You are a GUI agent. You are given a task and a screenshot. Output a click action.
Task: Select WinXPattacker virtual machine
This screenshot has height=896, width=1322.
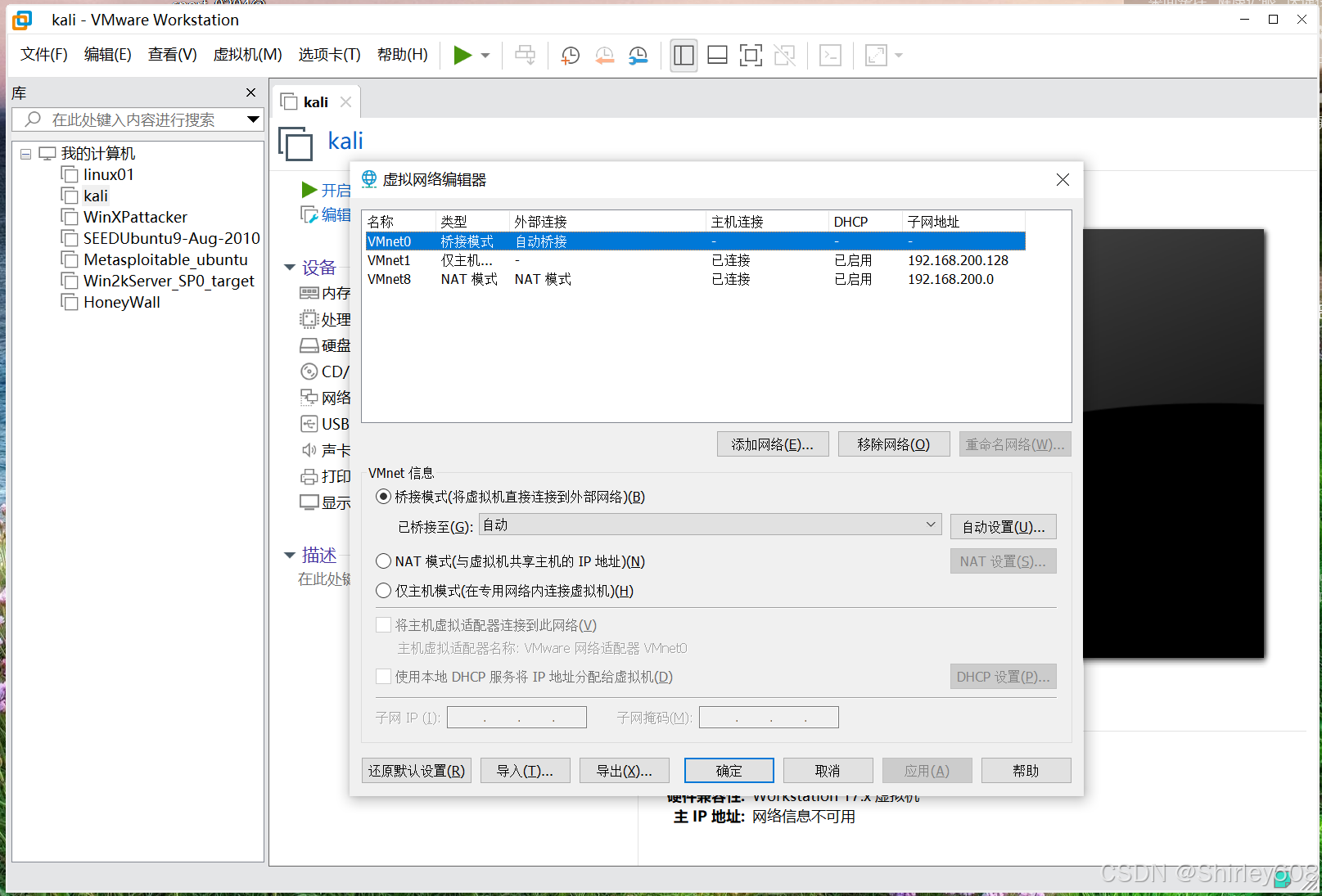coord(135,217)
